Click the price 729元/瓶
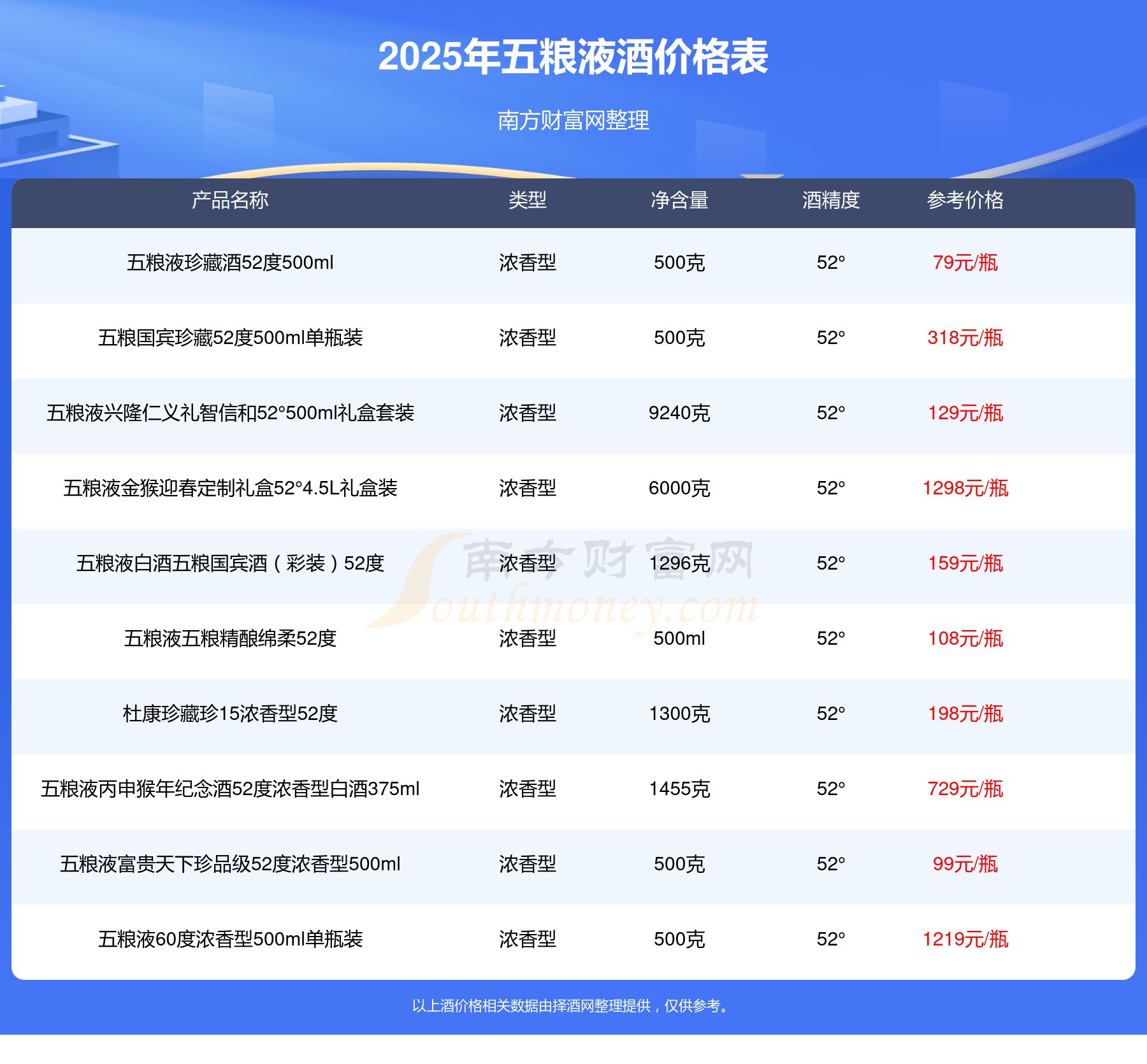 [x=965, y=789]
